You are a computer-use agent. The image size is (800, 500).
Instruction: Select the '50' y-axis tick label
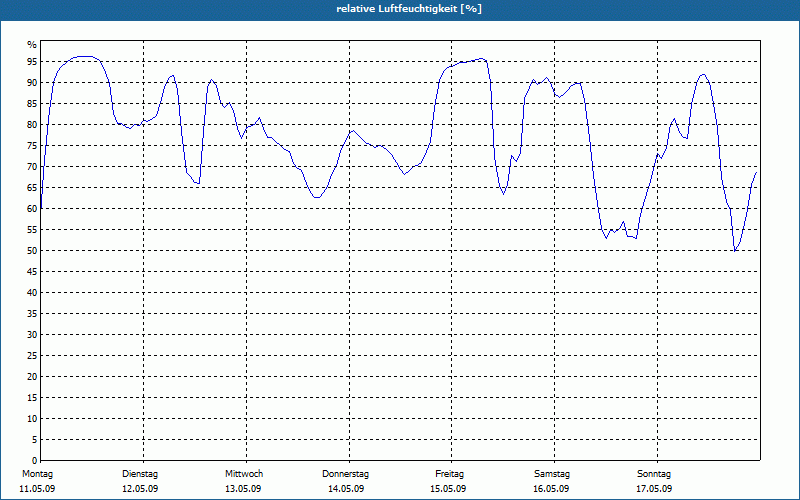click(x=32, y=251)
